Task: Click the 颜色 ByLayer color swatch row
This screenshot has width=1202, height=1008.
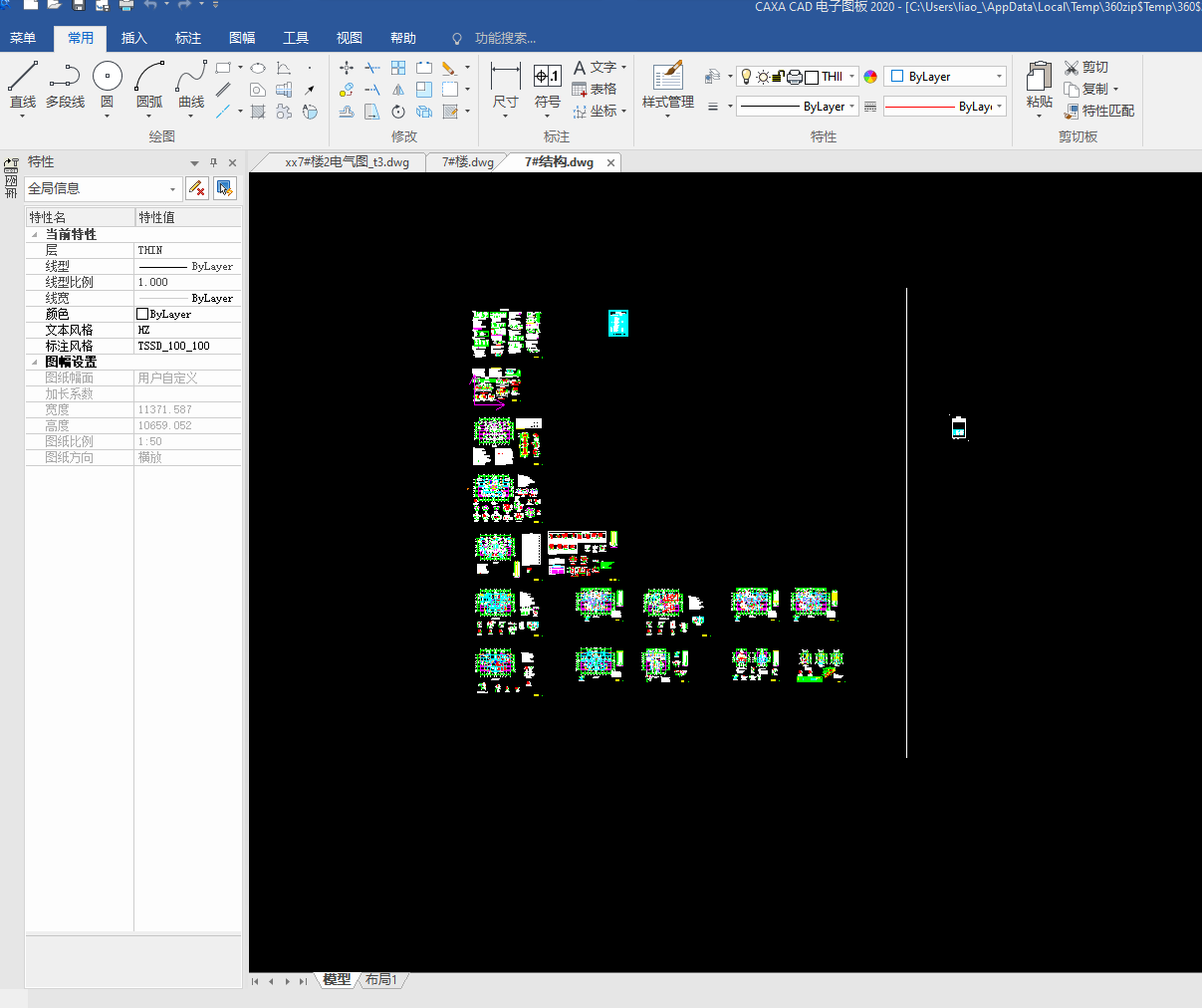Action: (133, 314)
